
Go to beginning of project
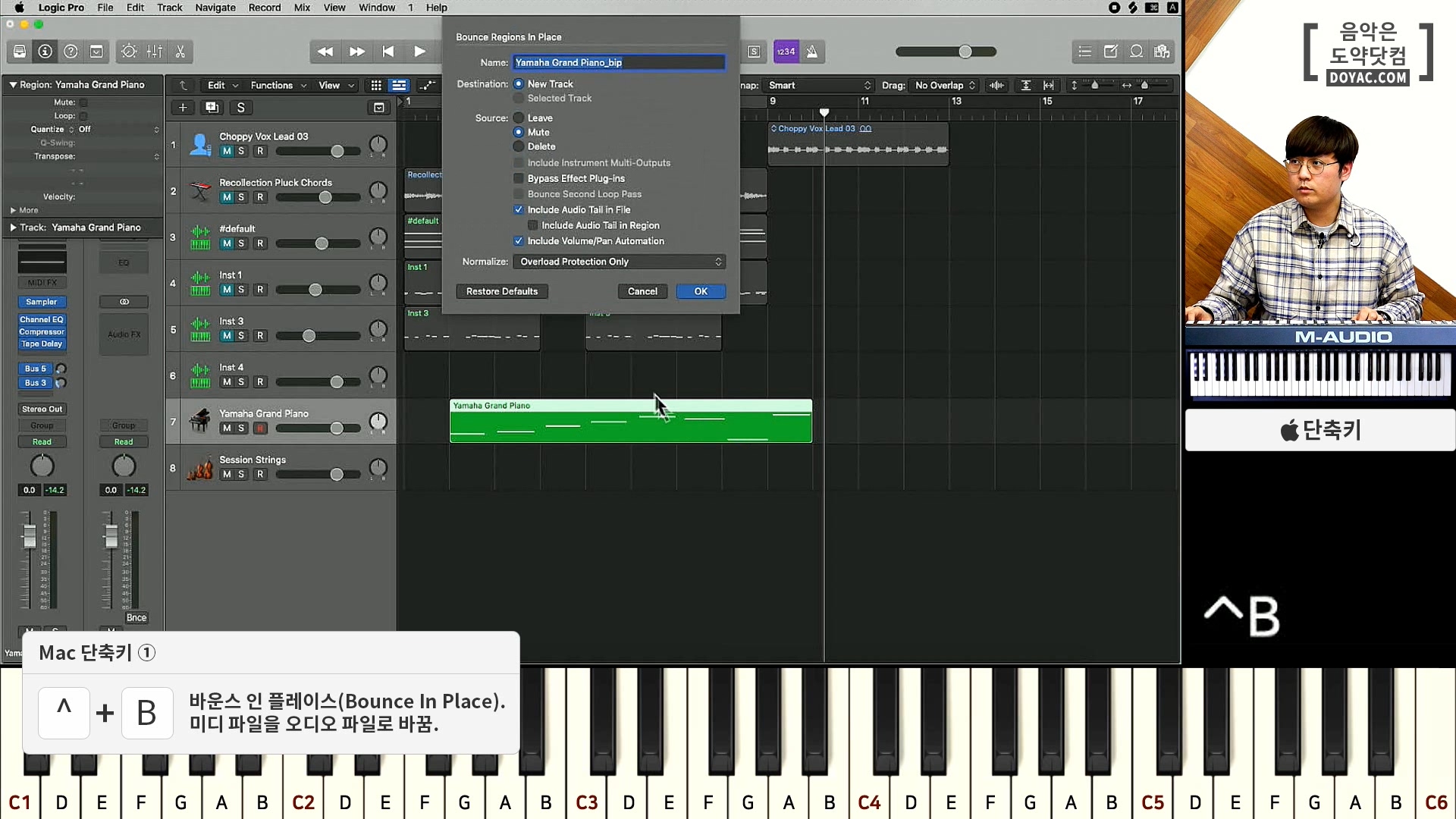click(x=388, y=52)
